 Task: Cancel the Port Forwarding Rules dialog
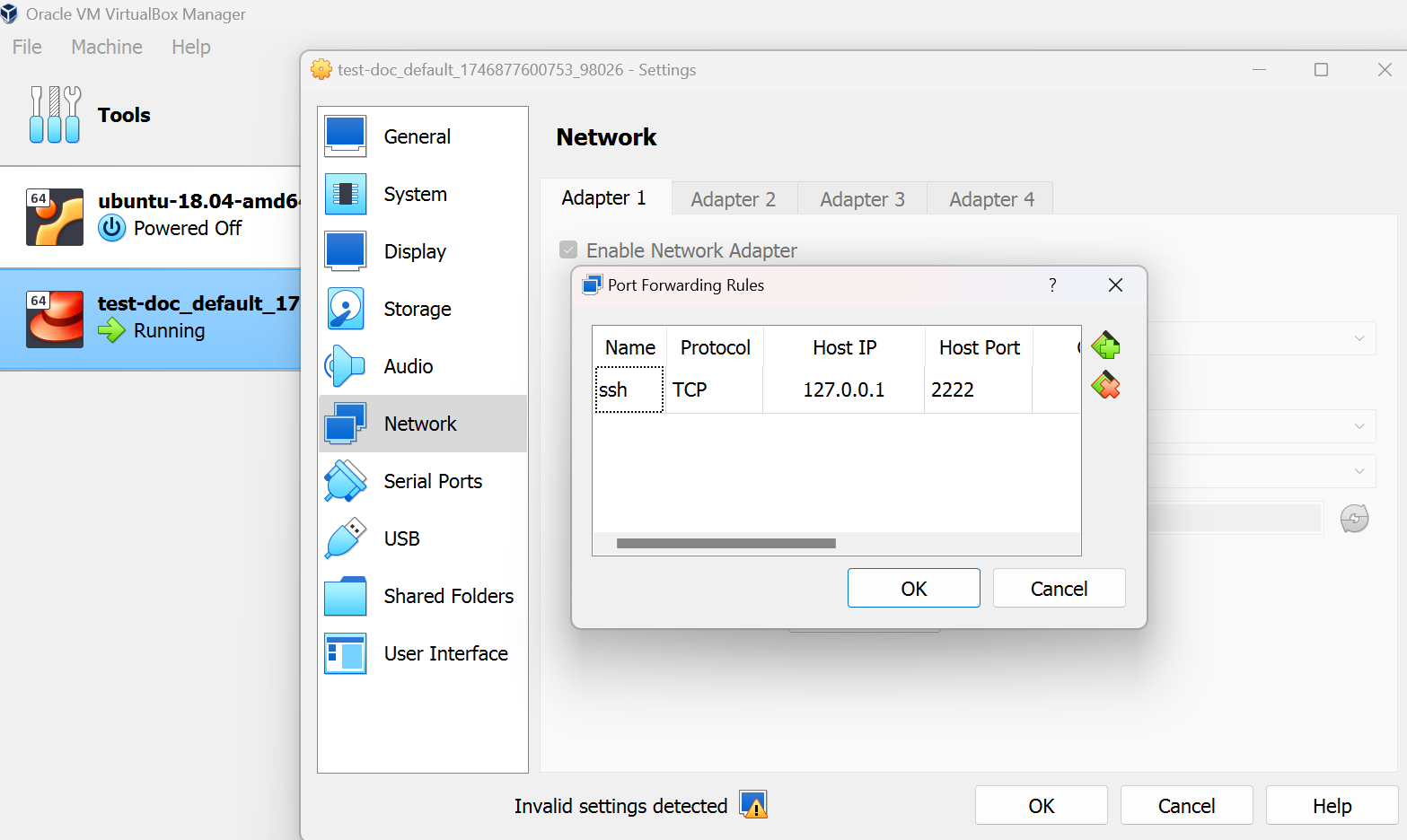[1060, 588]
